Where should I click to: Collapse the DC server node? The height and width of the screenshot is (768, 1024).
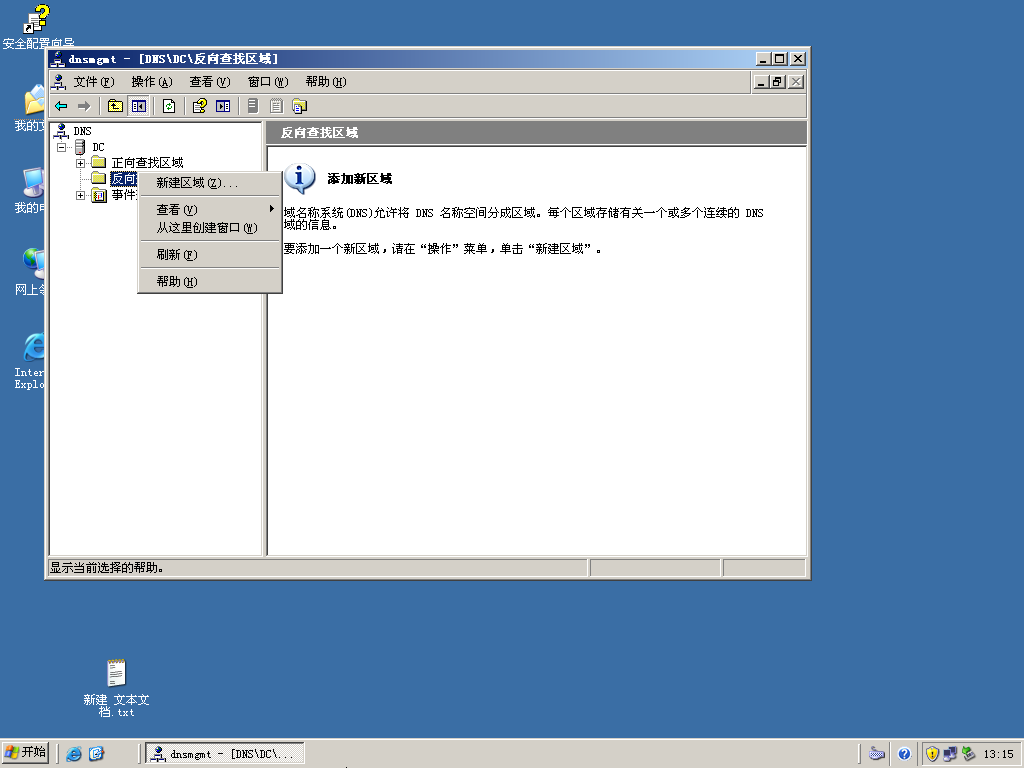(x=62, y=147)
